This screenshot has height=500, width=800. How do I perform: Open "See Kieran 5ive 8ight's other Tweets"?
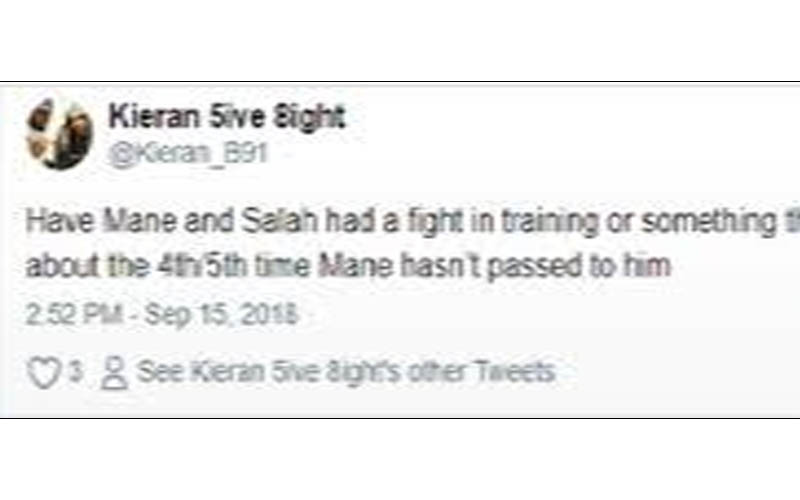click(x=344, y=373)
